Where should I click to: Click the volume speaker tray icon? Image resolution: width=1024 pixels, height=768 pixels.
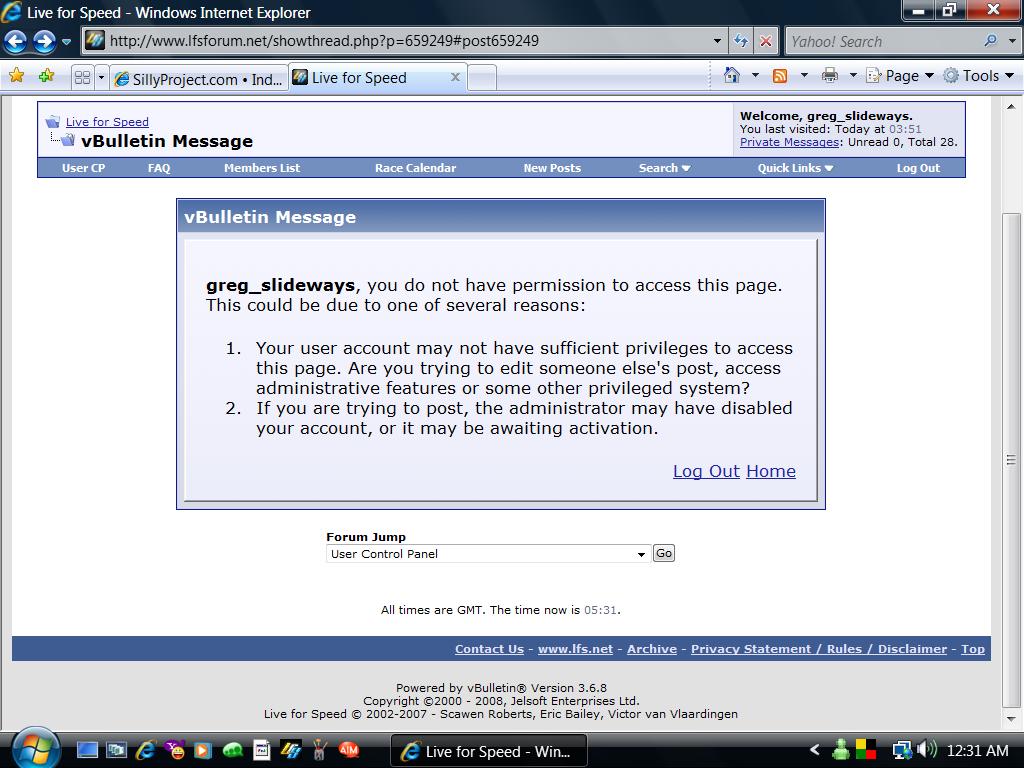click(925, 749)
